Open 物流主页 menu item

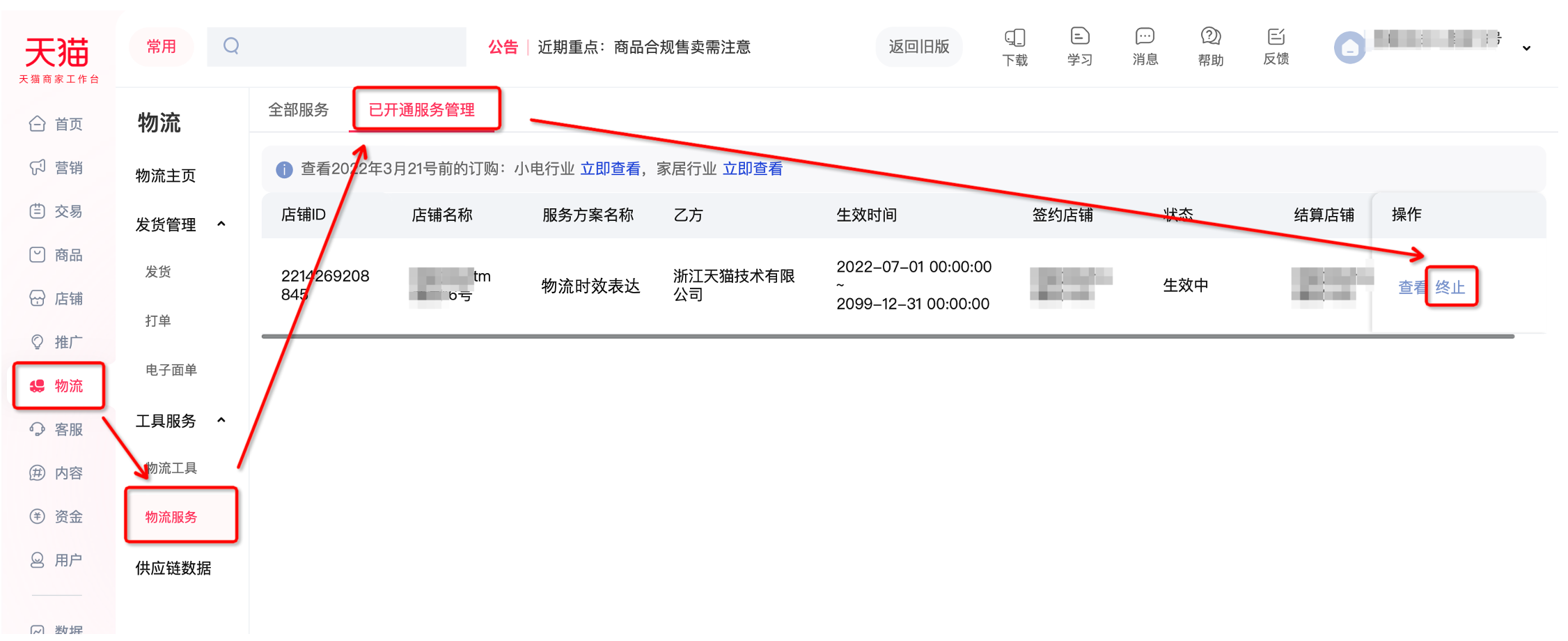[x=166, y=176]
